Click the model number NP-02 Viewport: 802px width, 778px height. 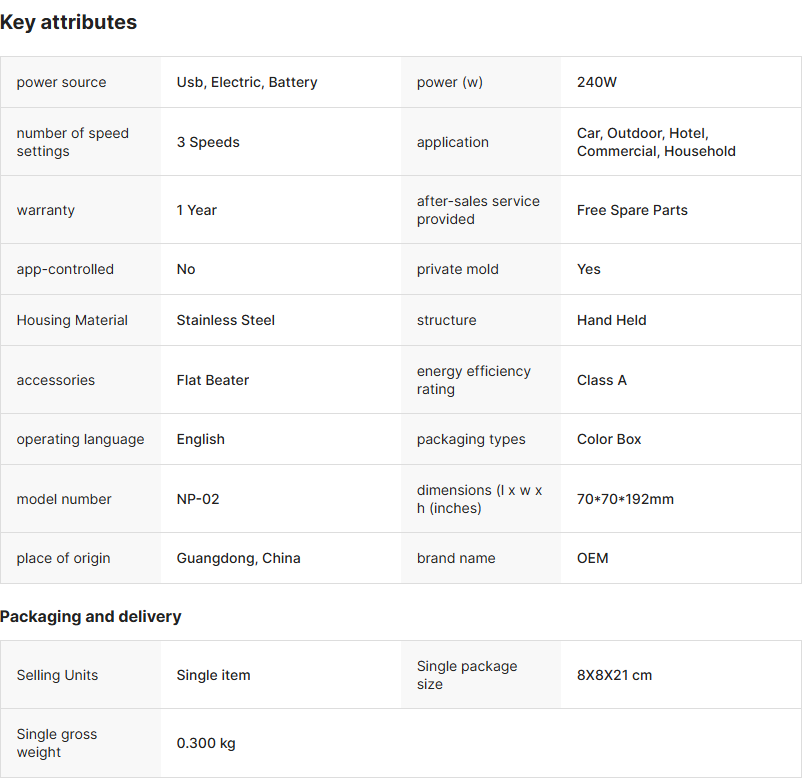click(x=198, y=499)
